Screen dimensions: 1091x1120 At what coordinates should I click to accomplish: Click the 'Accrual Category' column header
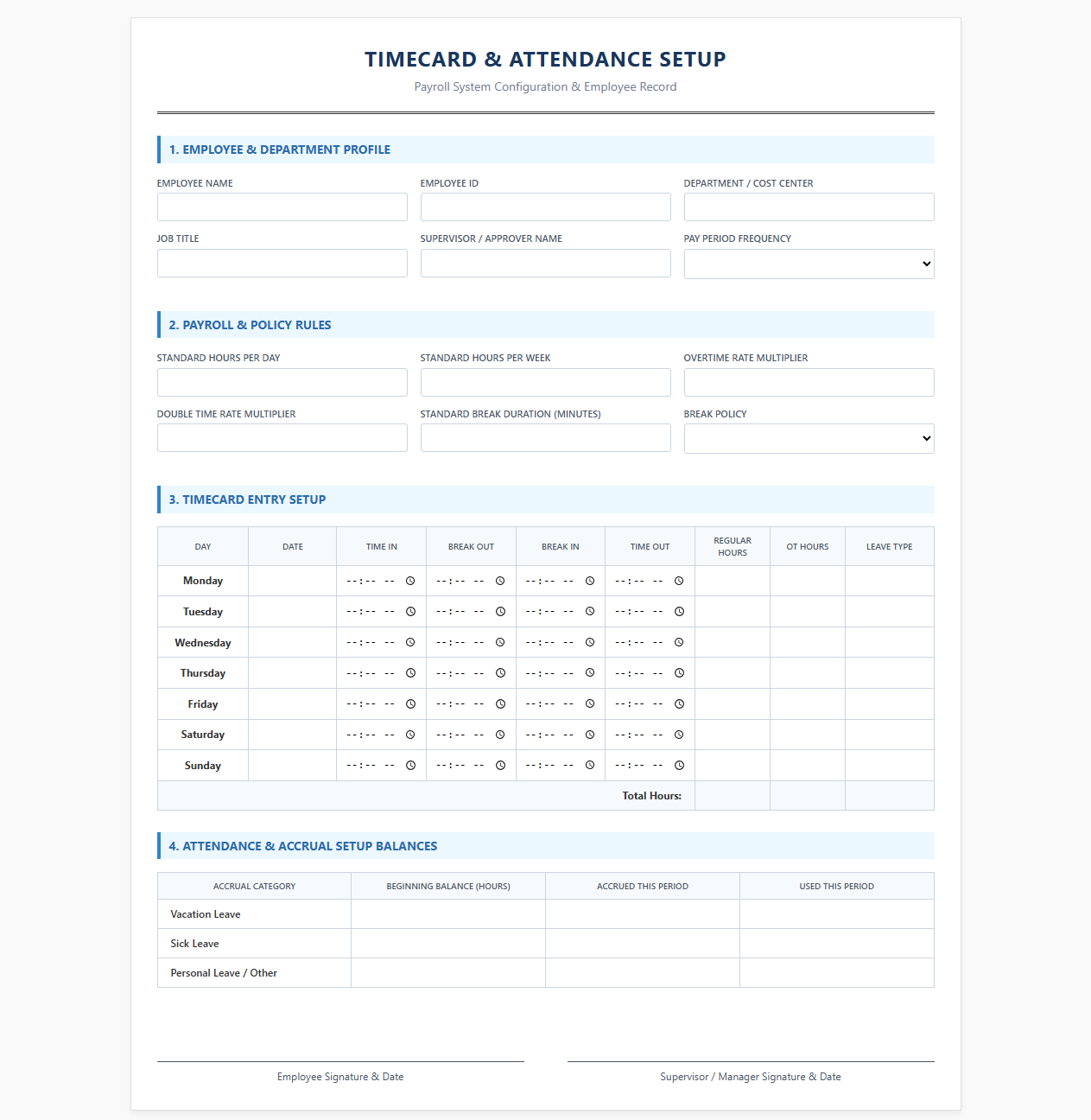click(x=254, y=886)
